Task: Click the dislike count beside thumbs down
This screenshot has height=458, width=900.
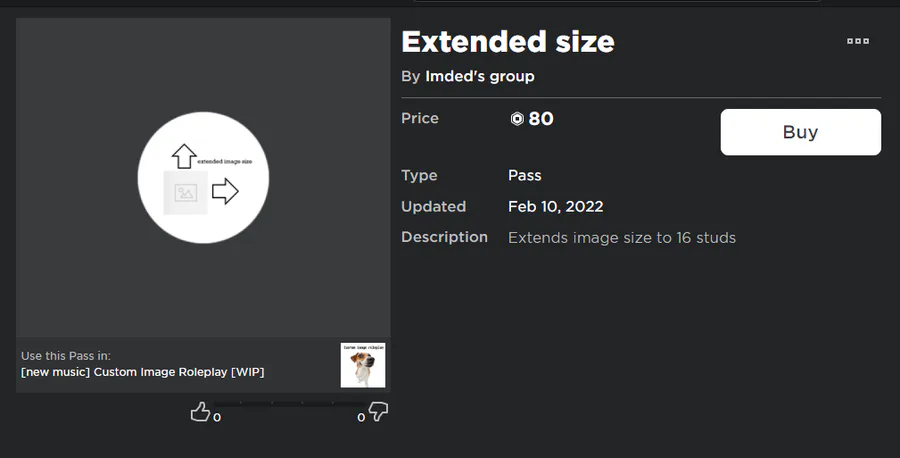Action: tap(361, 418)
